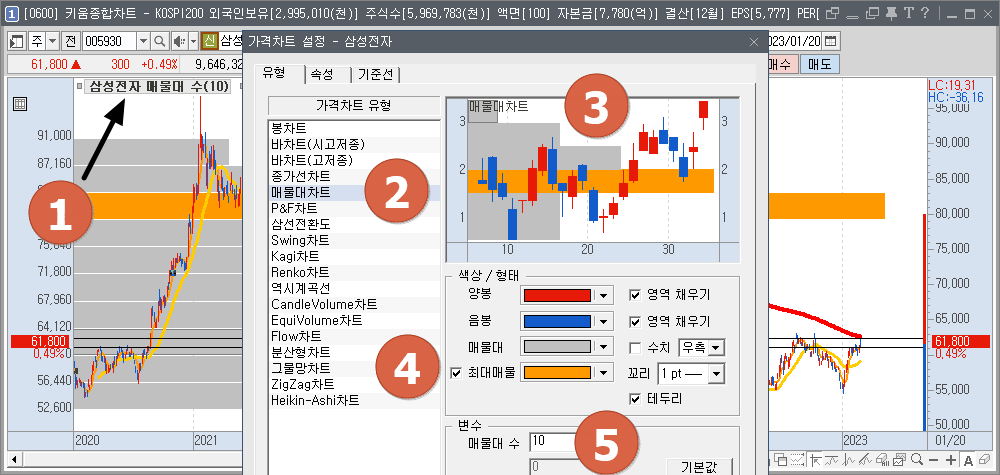Image resolution: width=1000 pixels, height=475 pixels.
Task: Click the vertical line chart tool icon
Action: 848,460
